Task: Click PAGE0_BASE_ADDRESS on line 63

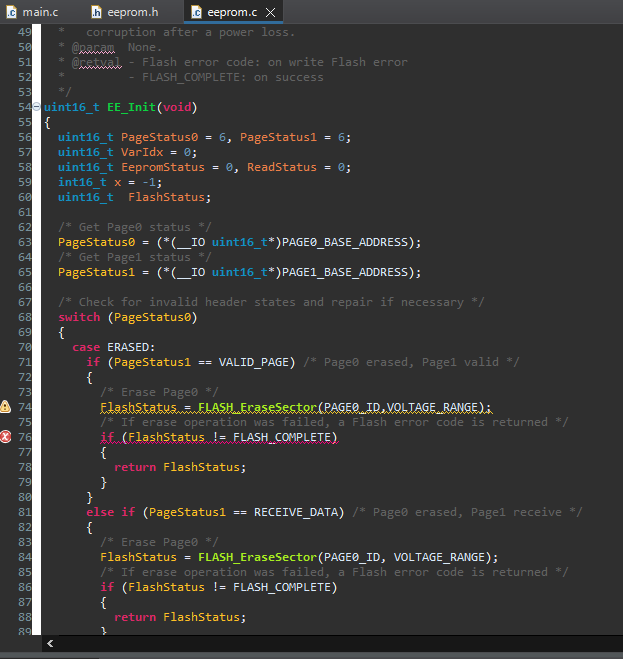Action: click(x=345, y=243)
